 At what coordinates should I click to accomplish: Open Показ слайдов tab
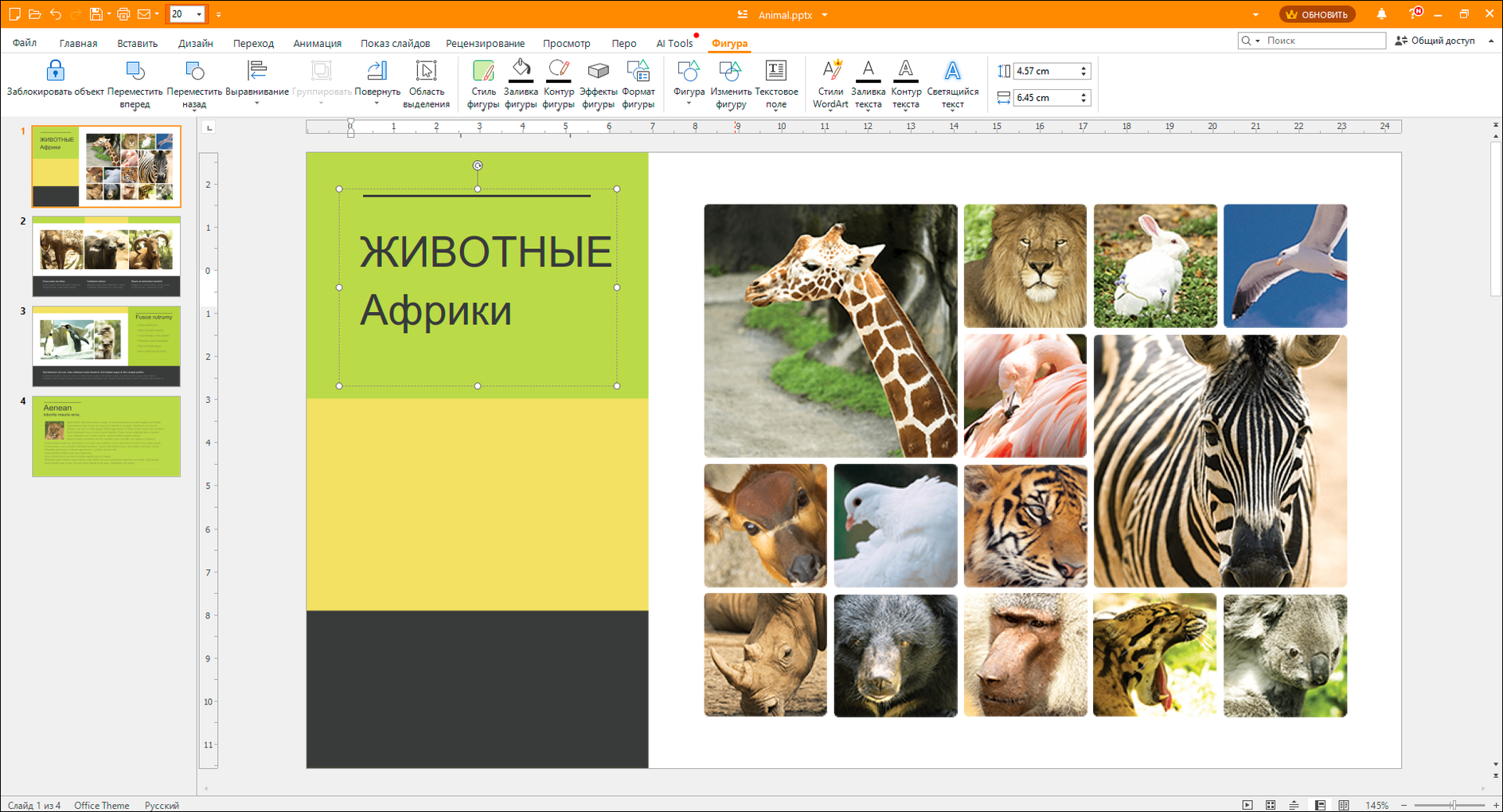click(395, 43)
